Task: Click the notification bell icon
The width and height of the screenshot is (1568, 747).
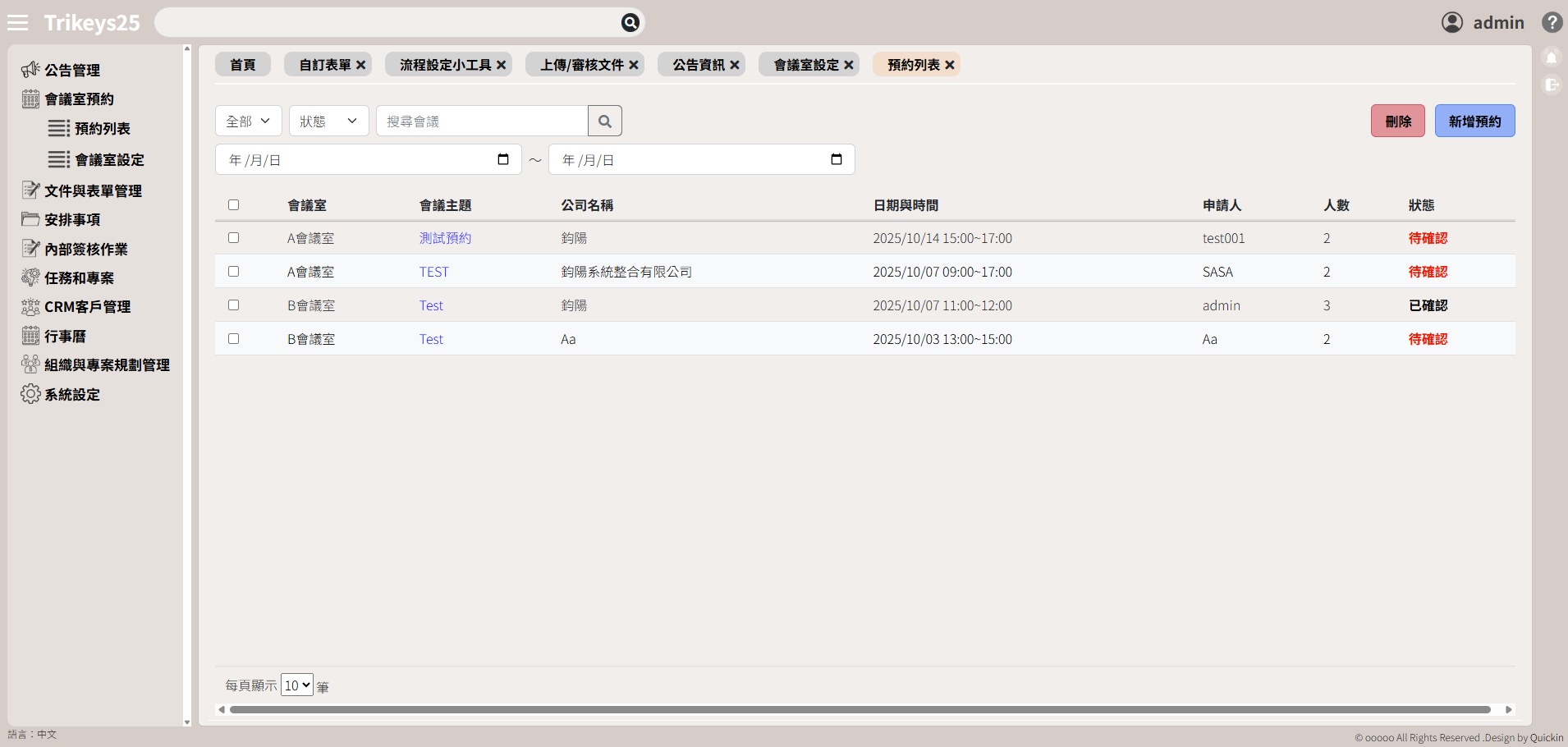Action: click(1551, 58)
